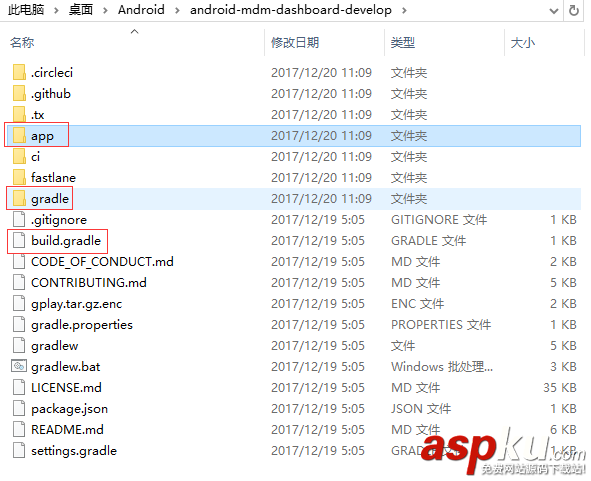Viewport: 591px width, 481px height.
Task: Click the package.json file icon
Action: click(19, 409)
